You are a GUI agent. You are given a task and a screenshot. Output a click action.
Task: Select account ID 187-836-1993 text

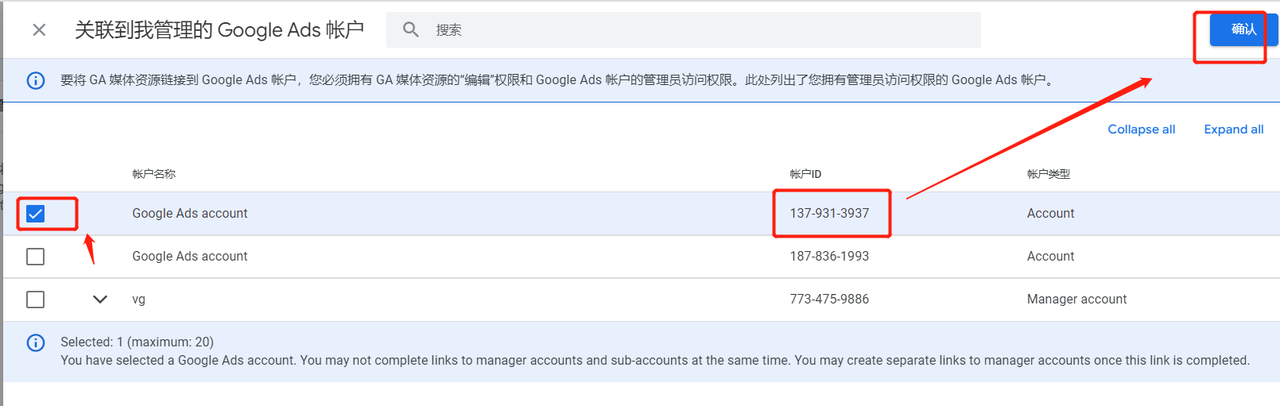[x=829, y=256]
